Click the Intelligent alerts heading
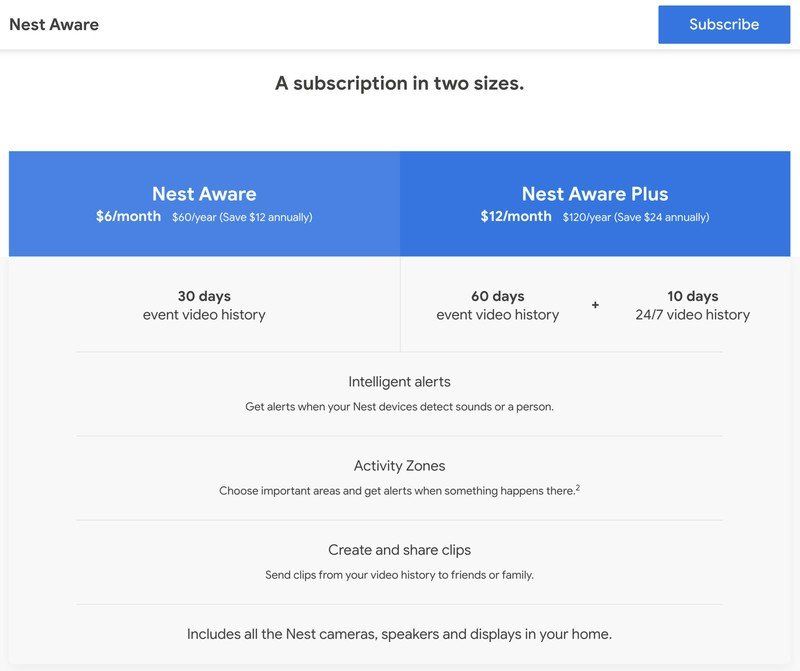The width and height of the screenshot is (800, 671). pyautogui.click(x=401, y=382)
